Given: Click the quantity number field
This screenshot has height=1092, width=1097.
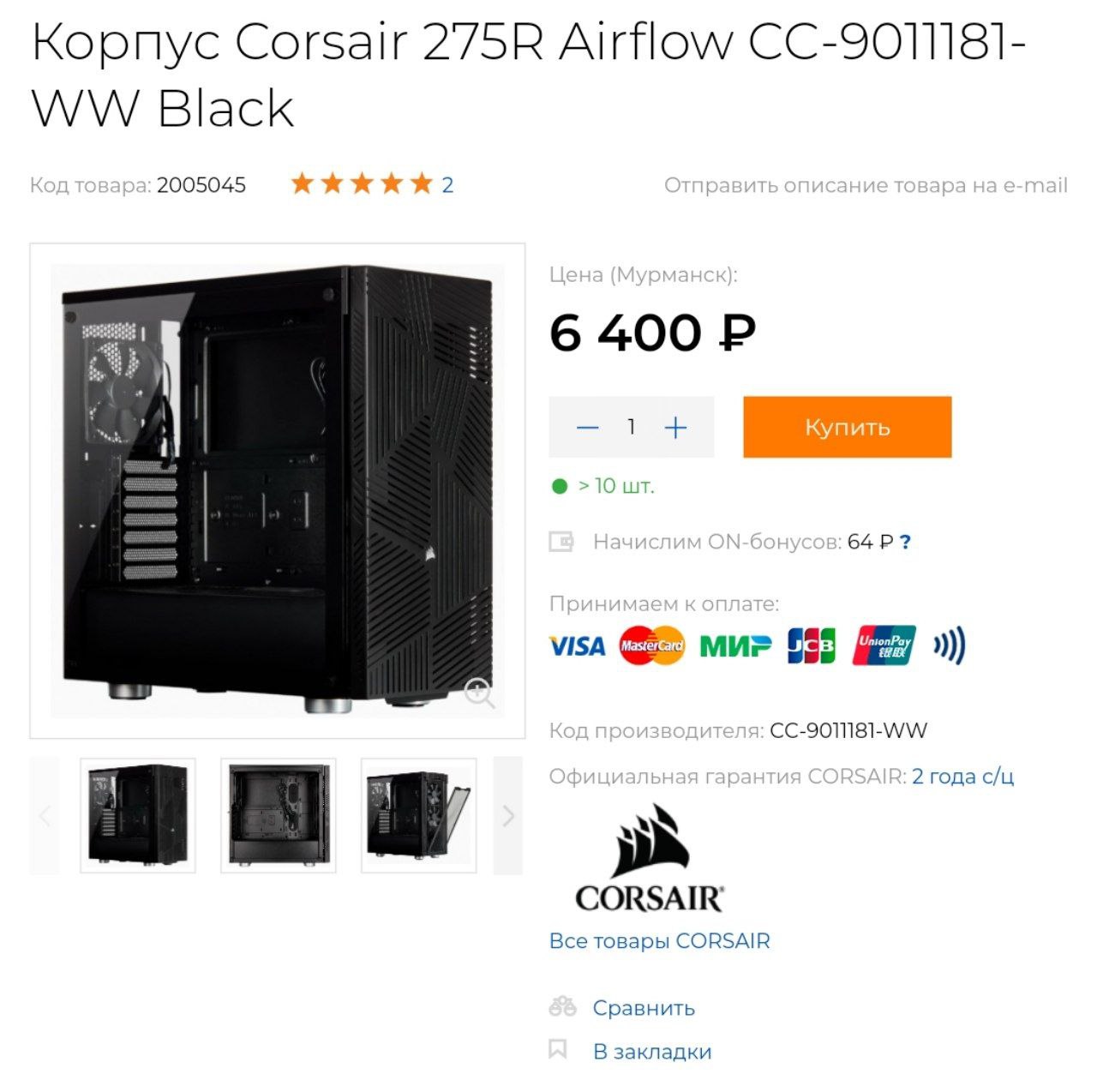Looking at the screenshot, I should [x=632, y=427].
